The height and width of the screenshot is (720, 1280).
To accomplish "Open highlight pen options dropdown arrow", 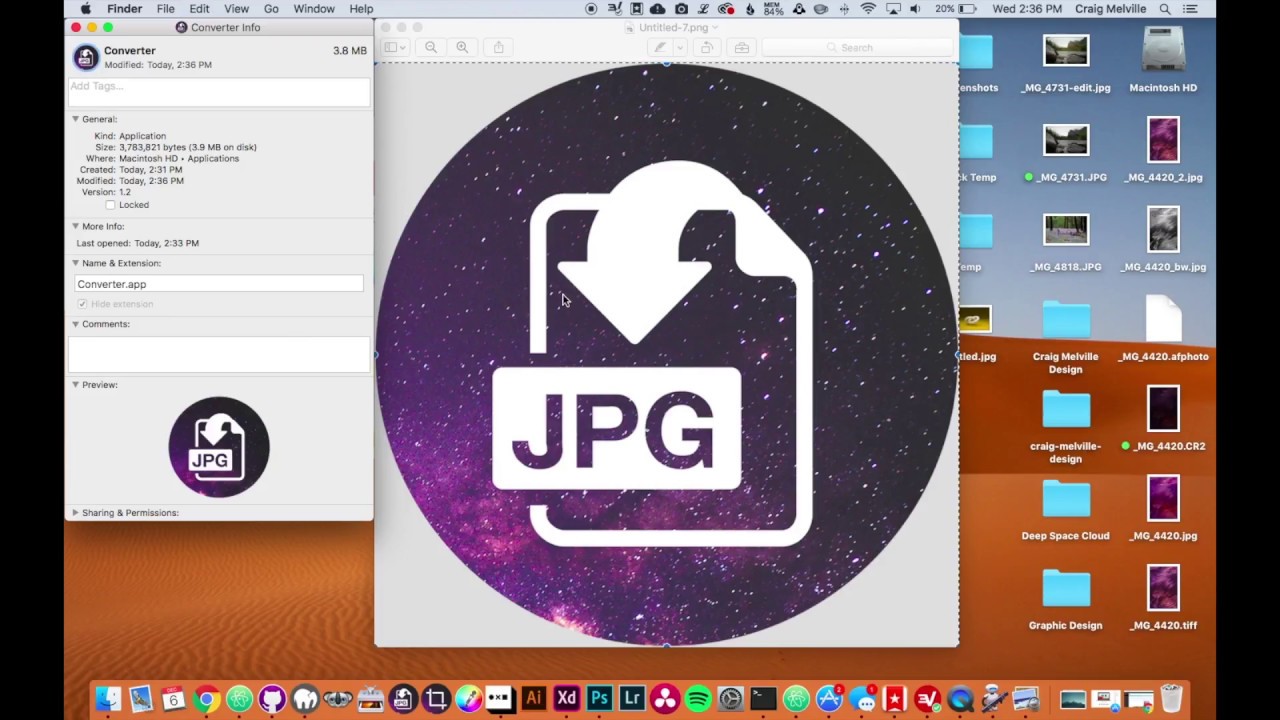I will click(679, 47).
